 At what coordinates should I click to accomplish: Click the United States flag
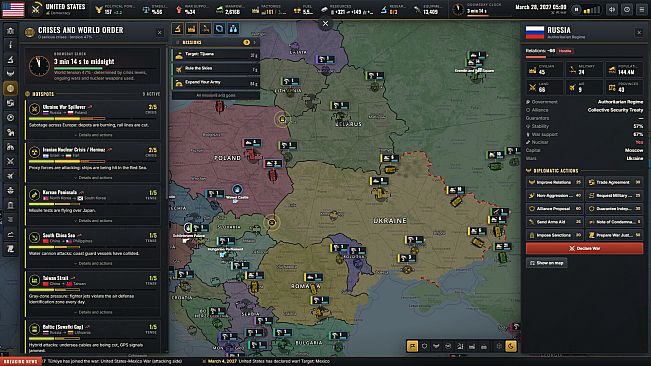(13, 9)
